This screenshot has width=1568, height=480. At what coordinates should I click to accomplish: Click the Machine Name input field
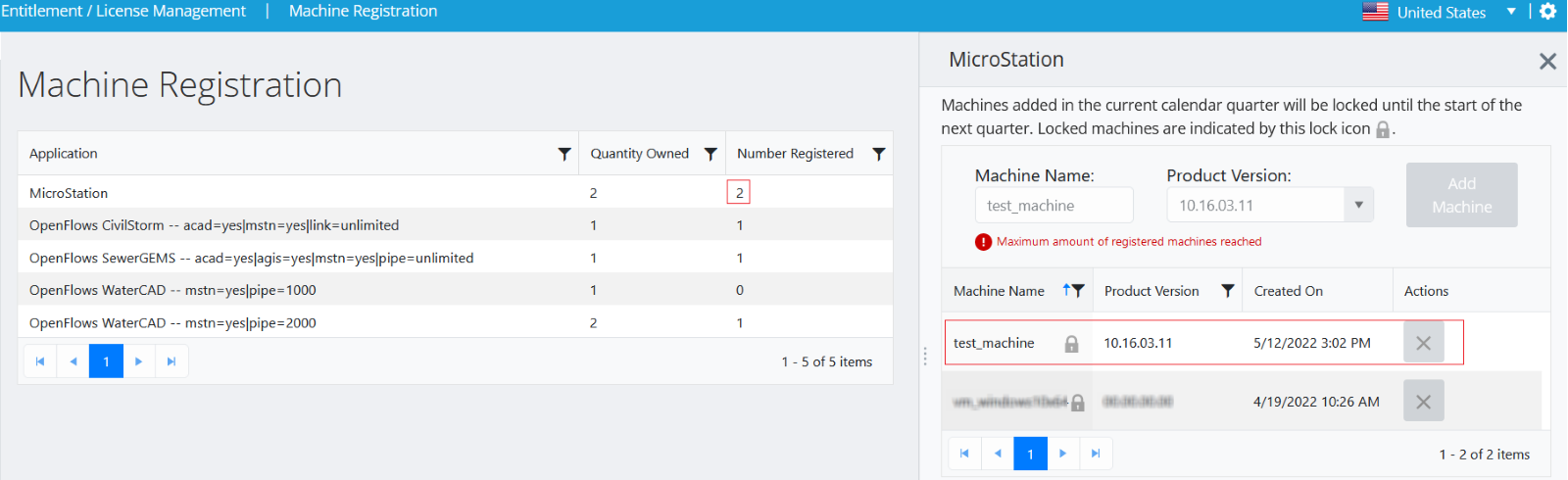coord(1053,206)
